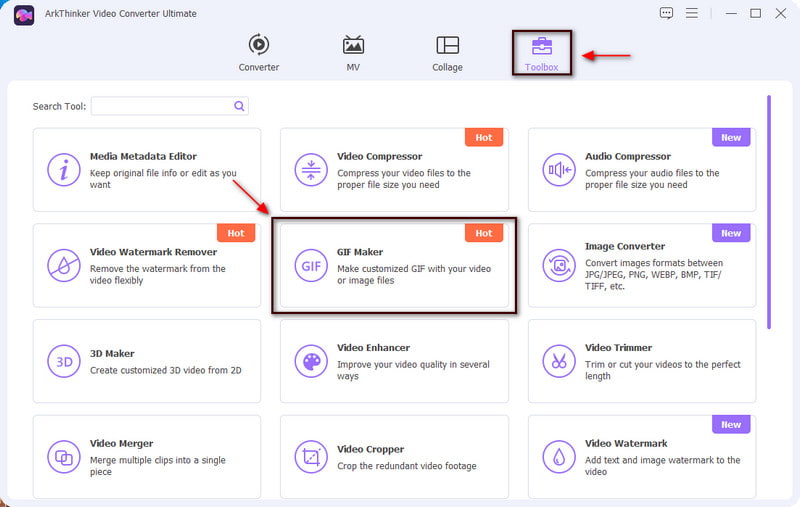800x507 pixels.
Task: Close the ArkThinker window
Action: [781, 14]
